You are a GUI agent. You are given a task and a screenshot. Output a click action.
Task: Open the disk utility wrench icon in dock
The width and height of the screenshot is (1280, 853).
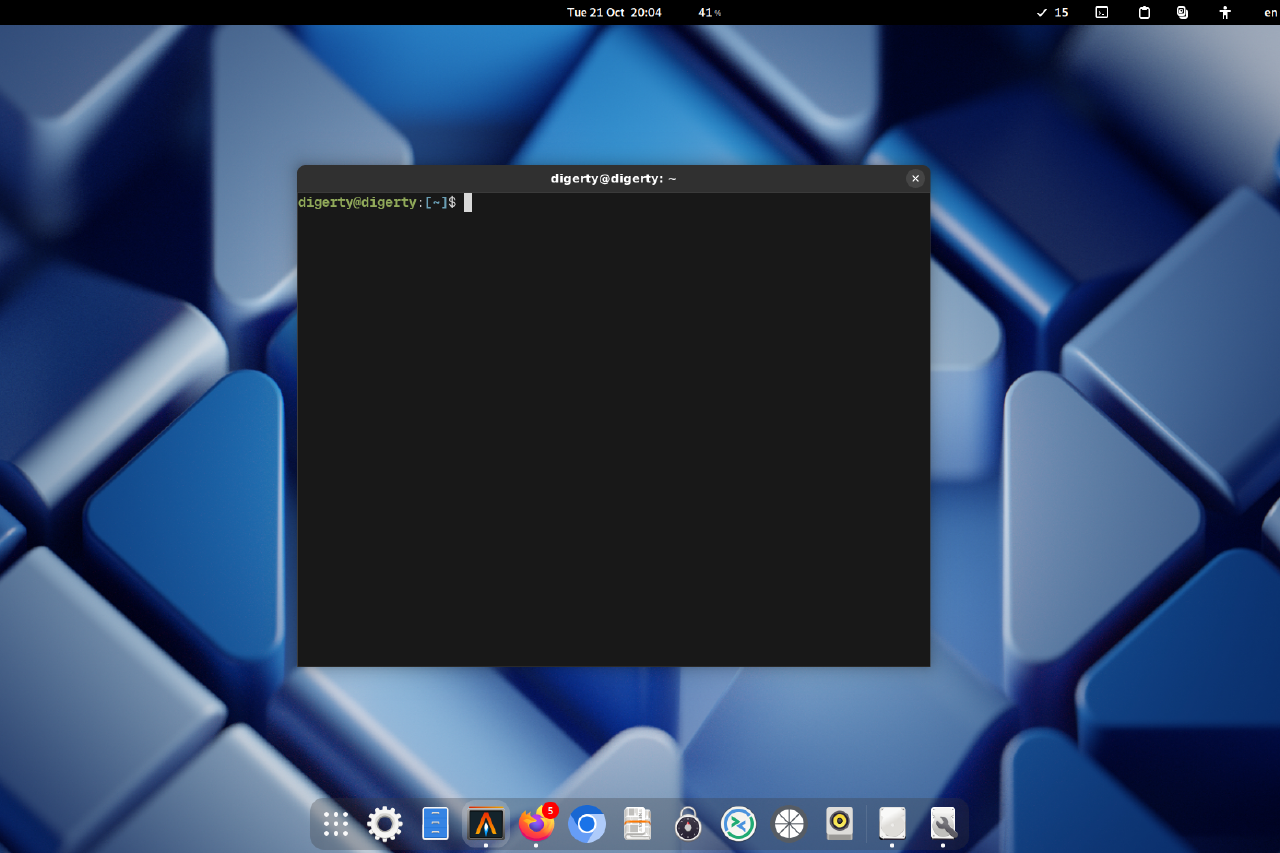pyautogui.click(x=943, y=824)
